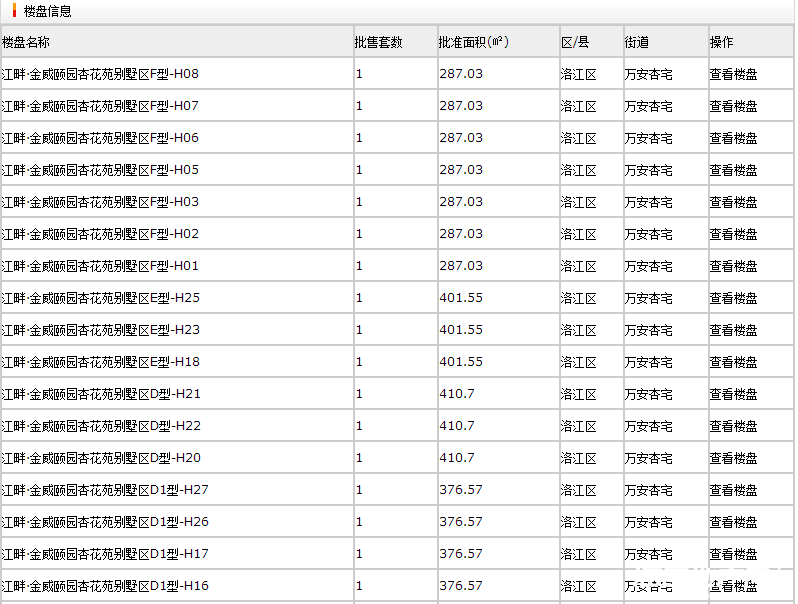Select name 江畔·金威颐园杏花苑别墅区F型-H06
The height and width of the screenshot is (604, 798).
[x=100, y=138]
